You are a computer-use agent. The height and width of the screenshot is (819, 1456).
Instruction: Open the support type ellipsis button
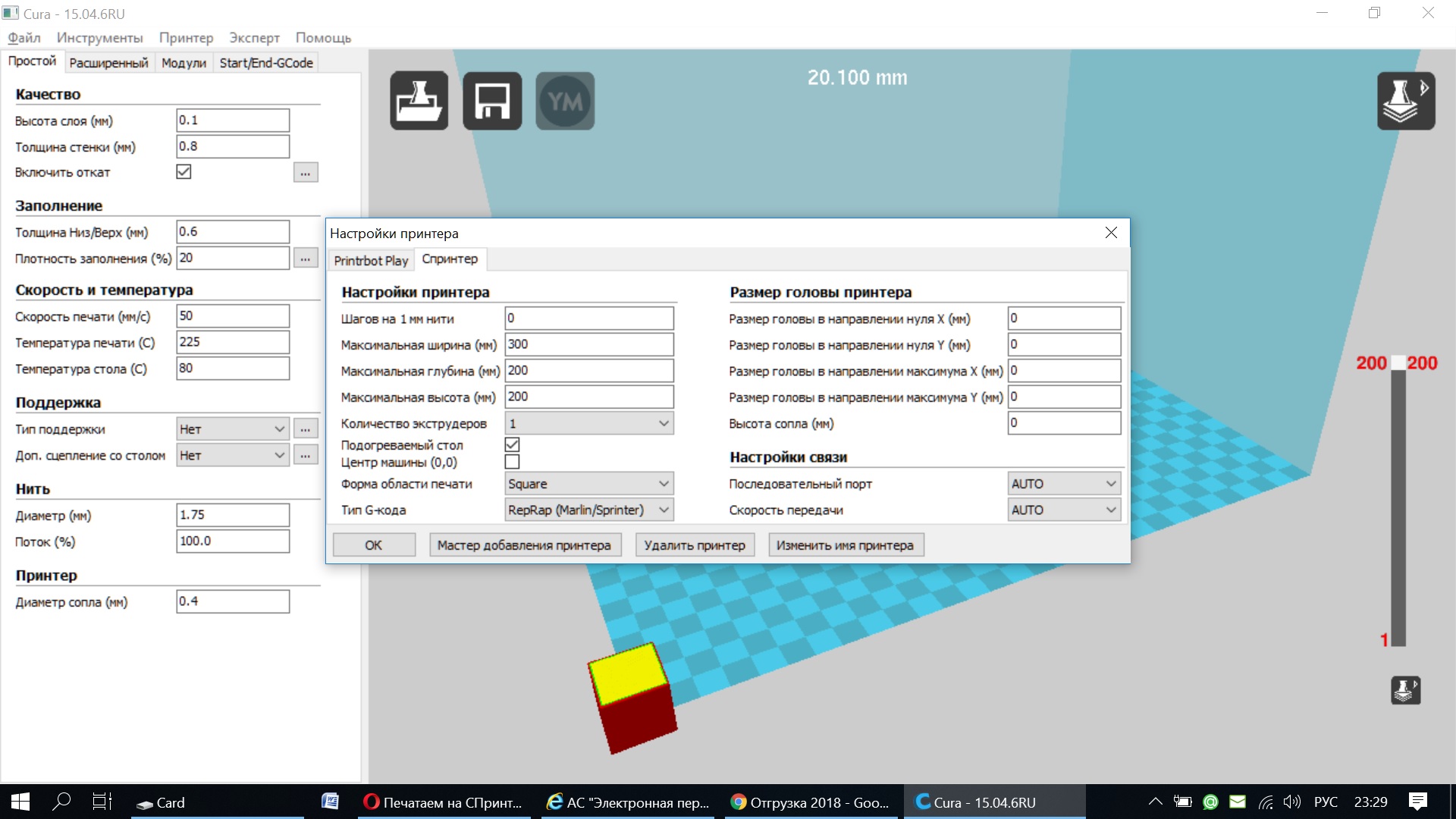305,429
